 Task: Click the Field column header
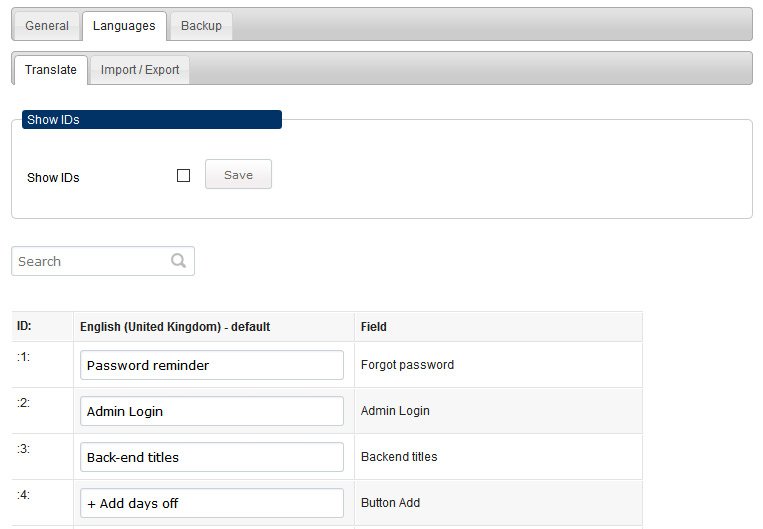point(374,327)
